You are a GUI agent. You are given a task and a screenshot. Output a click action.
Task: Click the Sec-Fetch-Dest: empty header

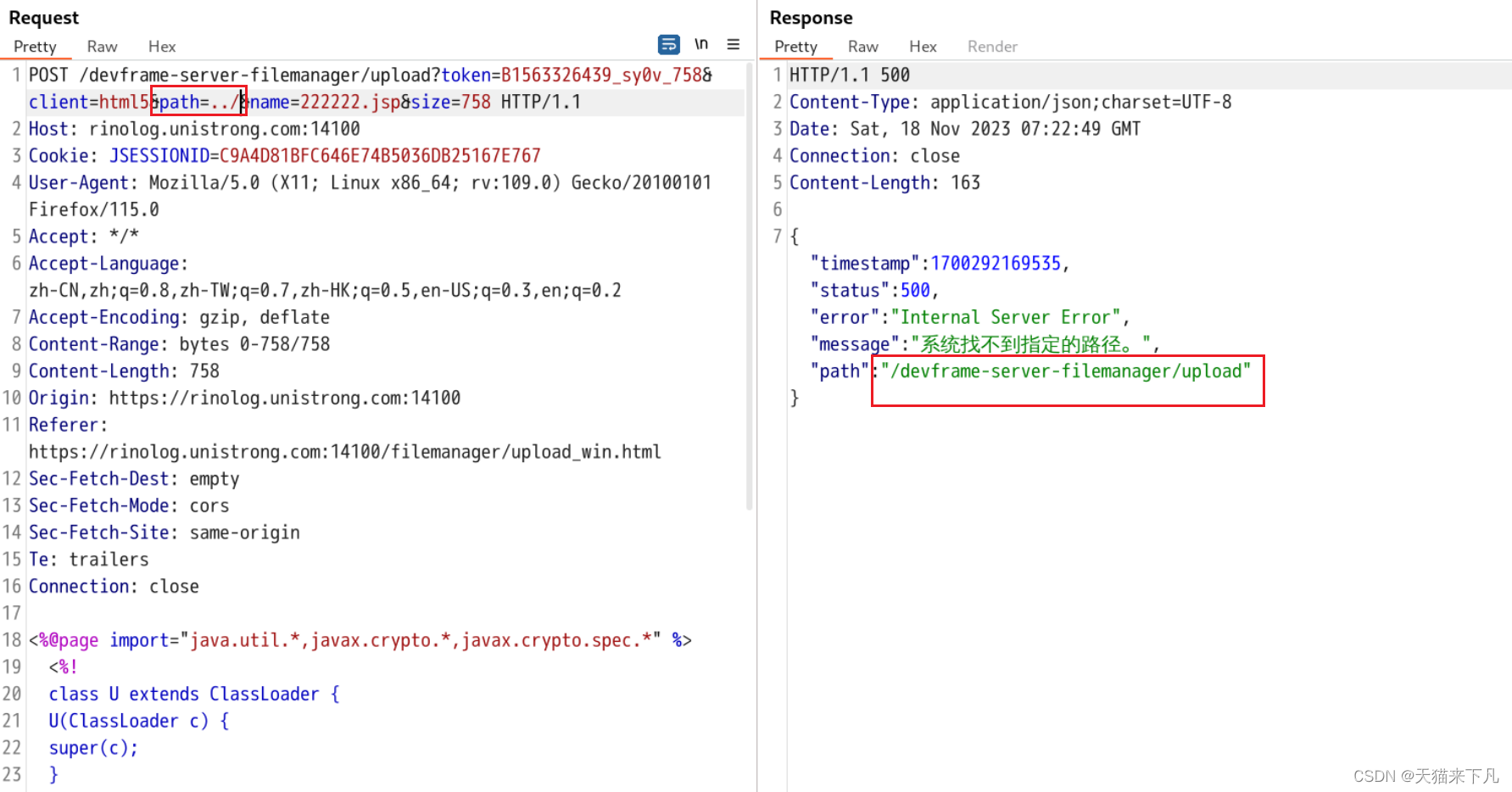point(134,479)
